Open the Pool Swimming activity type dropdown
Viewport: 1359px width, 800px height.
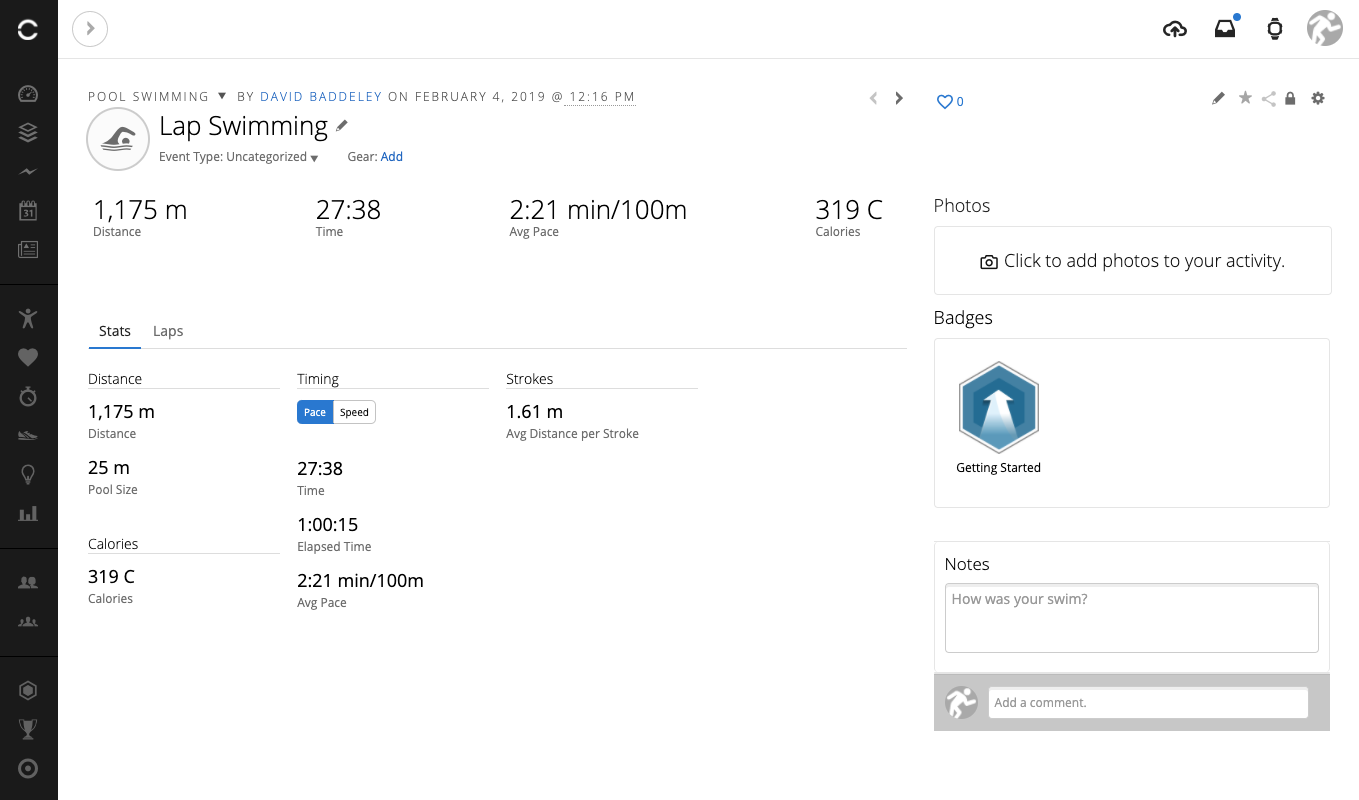click(223, 97)
